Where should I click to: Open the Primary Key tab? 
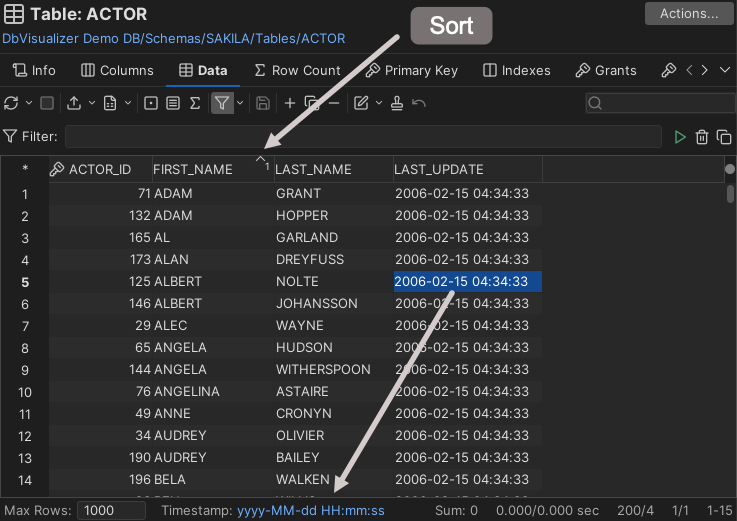pos(411,70)
